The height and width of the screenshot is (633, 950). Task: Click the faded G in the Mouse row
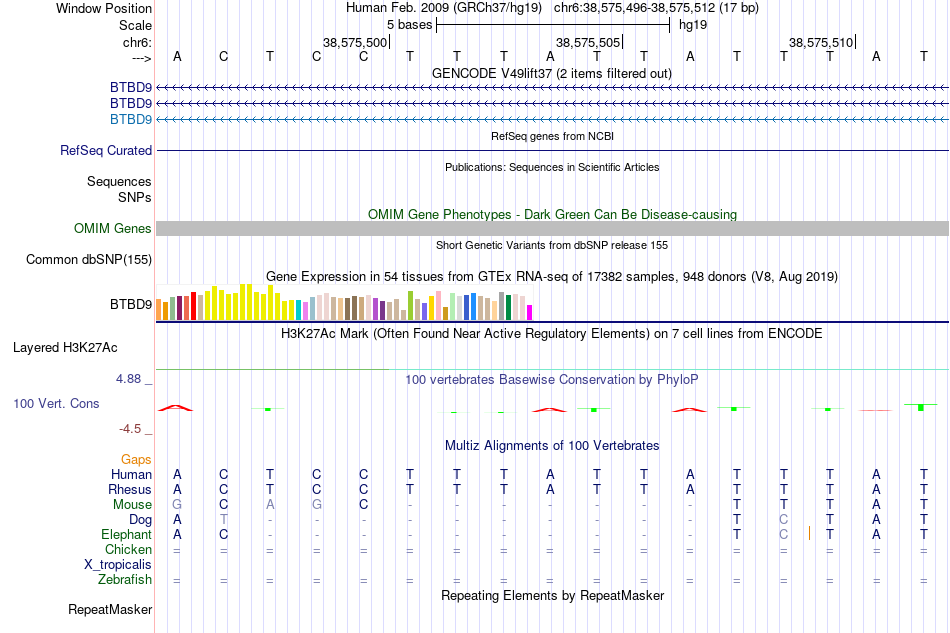pyautogui.click(x=177, y=504)
